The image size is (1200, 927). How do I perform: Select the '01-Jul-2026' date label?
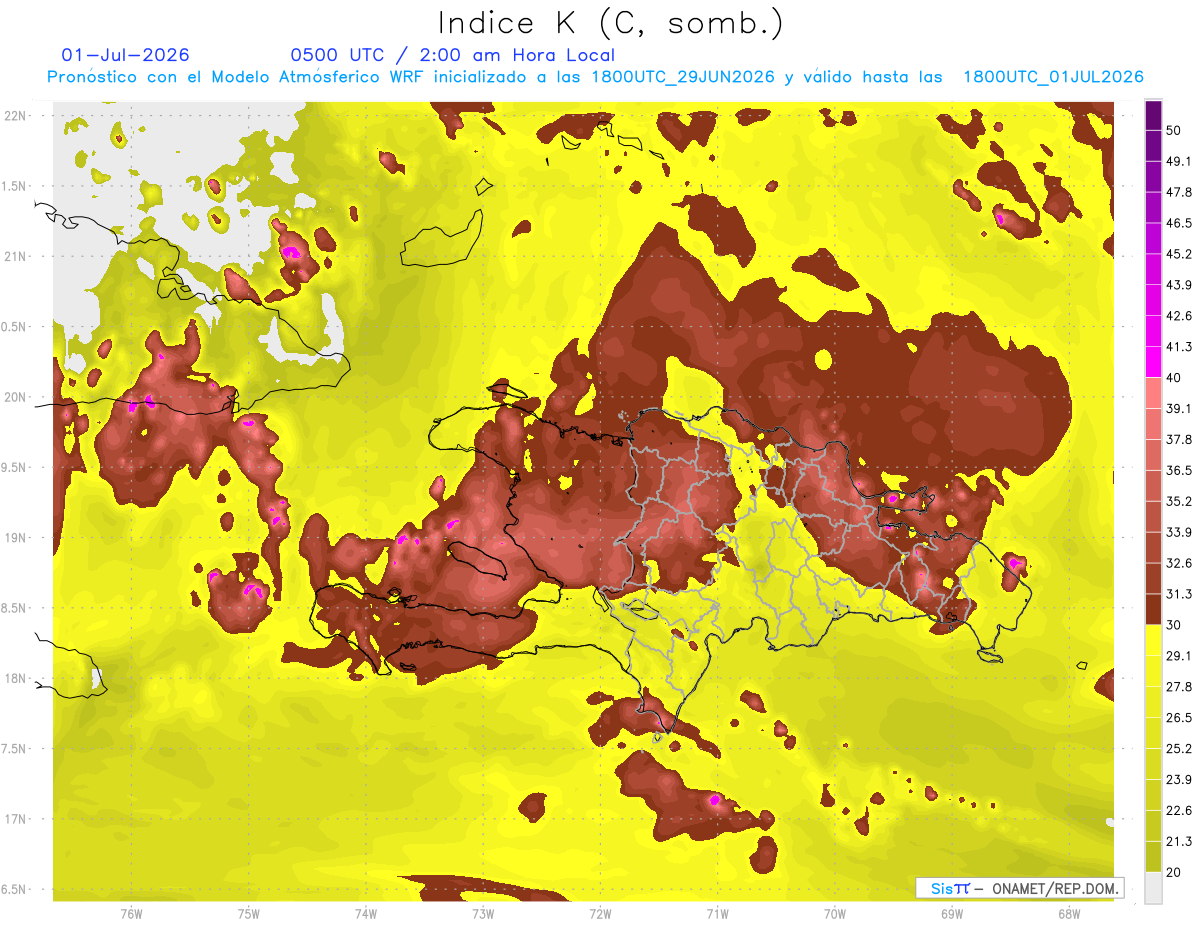click(x=126, y=55)
